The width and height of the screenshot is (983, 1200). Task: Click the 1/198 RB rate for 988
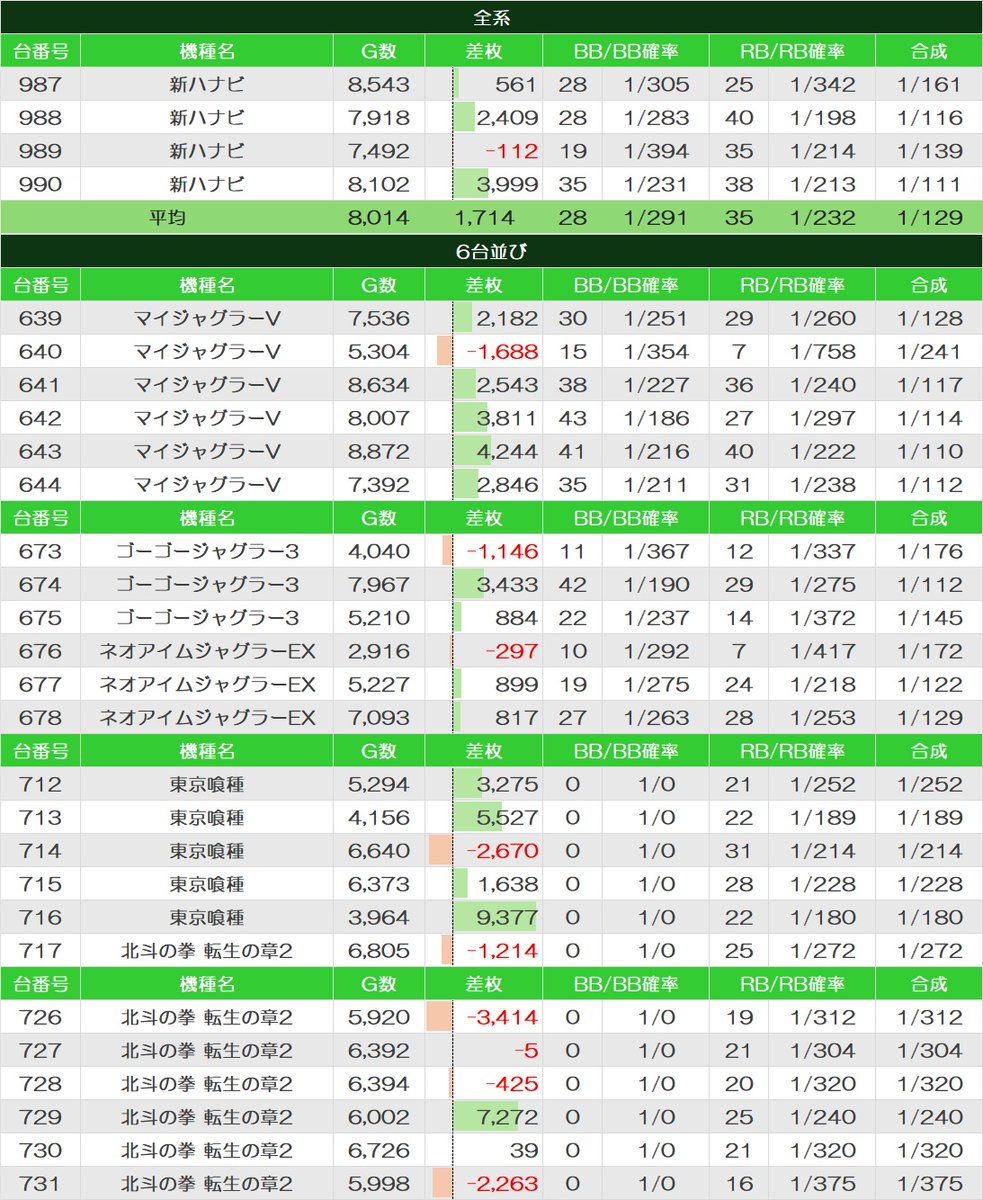tap(822, 118)
